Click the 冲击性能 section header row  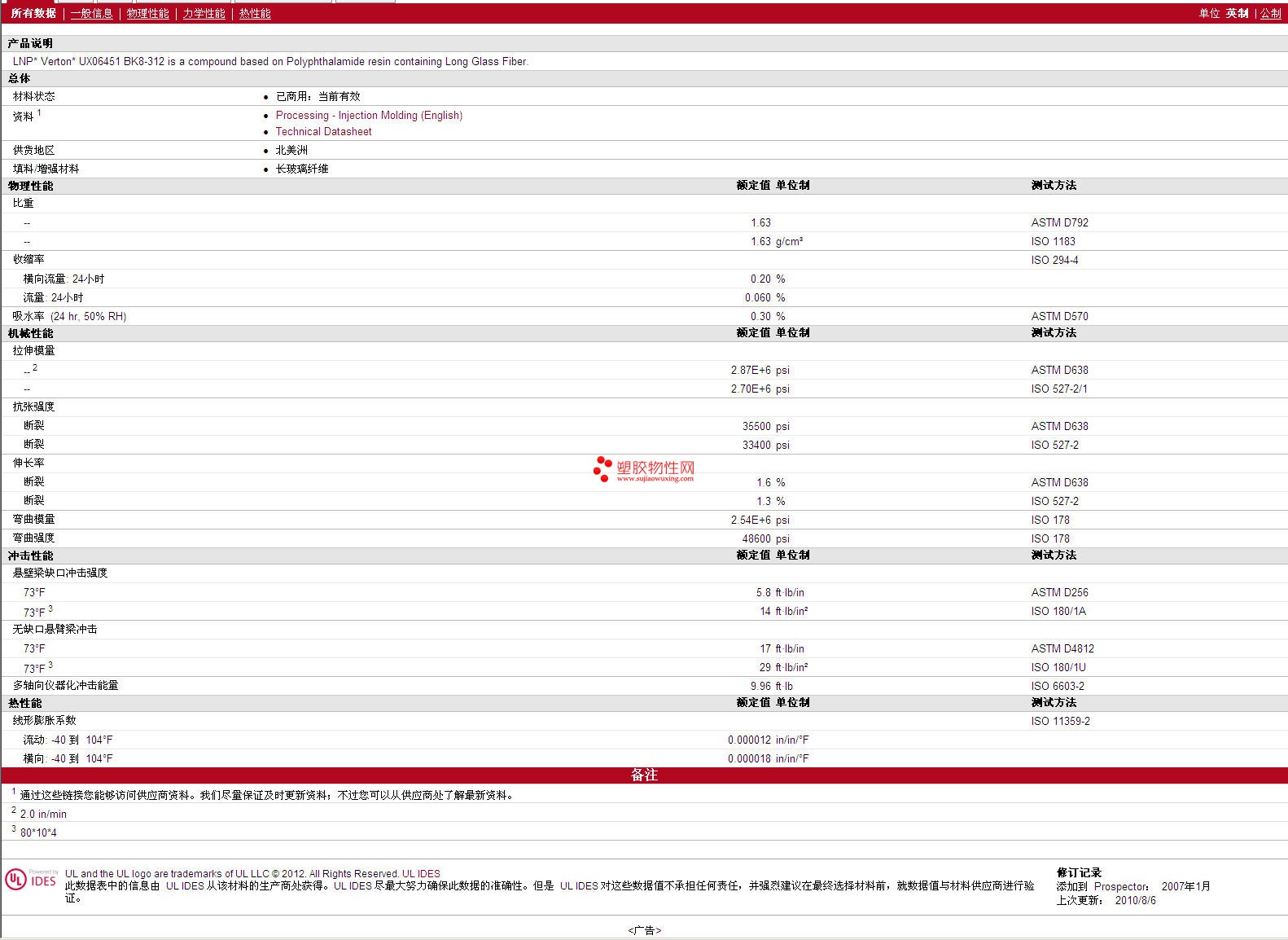pyautogui.click(x=644, y=556)
